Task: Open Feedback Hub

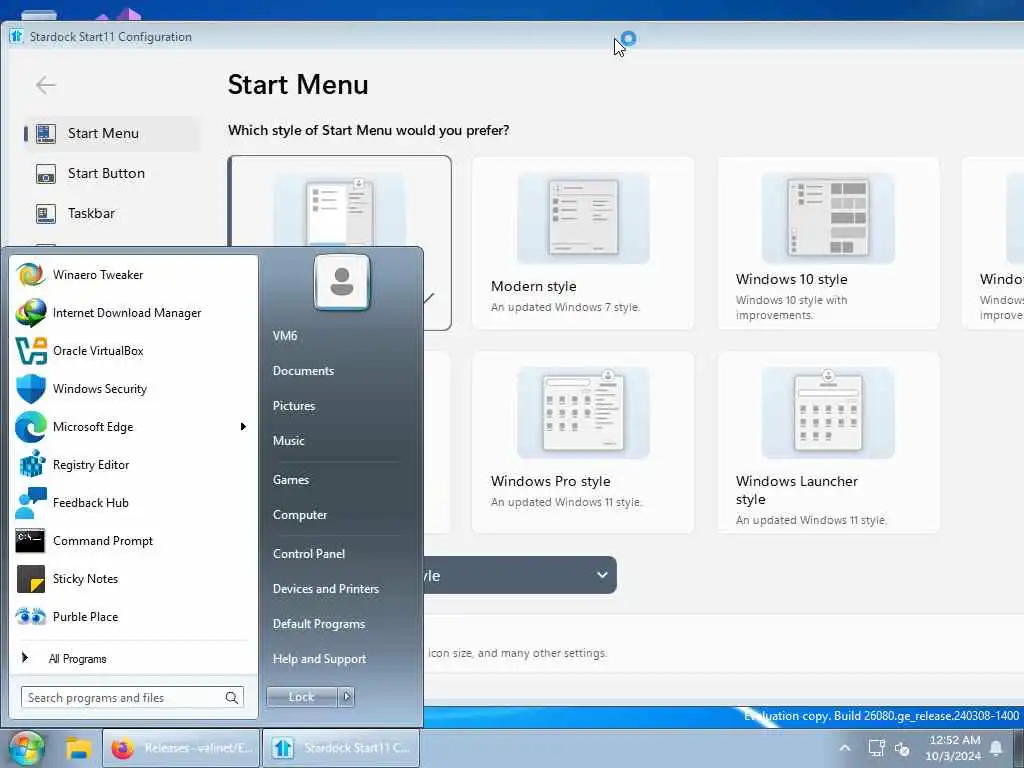Action: coord(133,503)
